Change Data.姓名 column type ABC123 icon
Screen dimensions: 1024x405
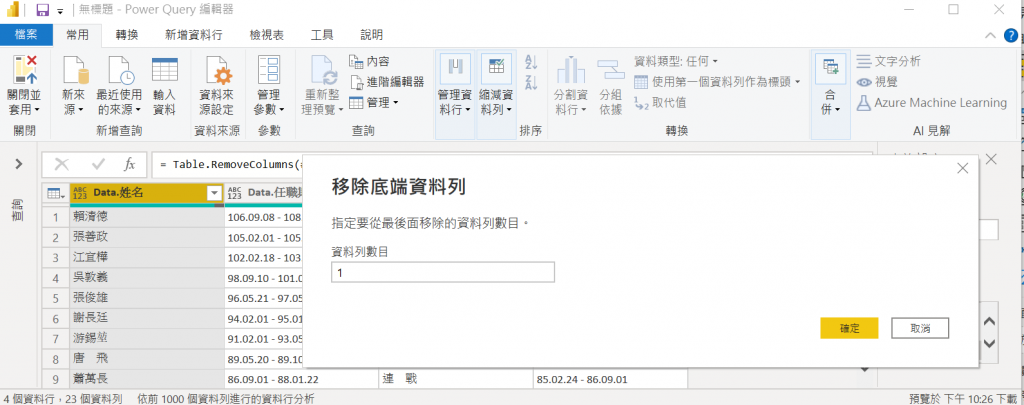coord(80,193)
